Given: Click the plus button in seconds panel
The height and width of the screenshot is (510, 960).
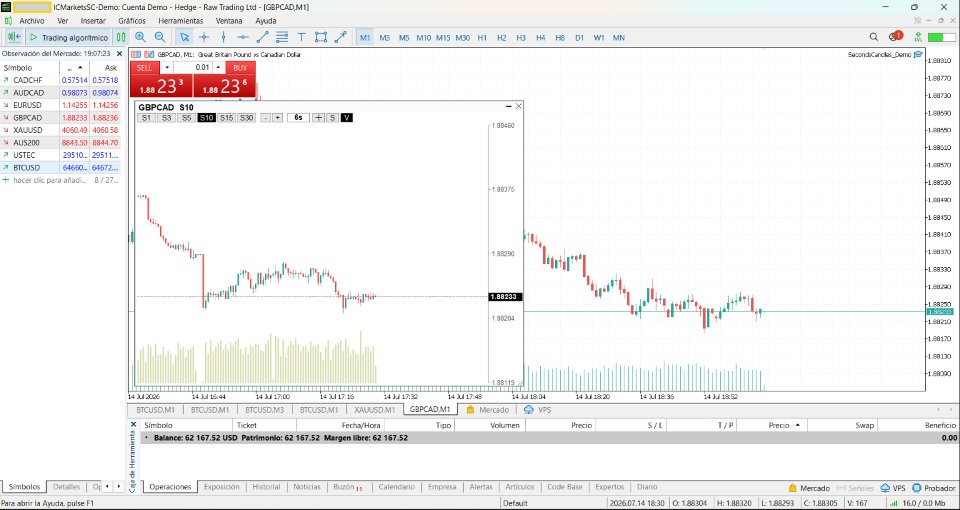Looking at the screenshot, I should 277,118.
